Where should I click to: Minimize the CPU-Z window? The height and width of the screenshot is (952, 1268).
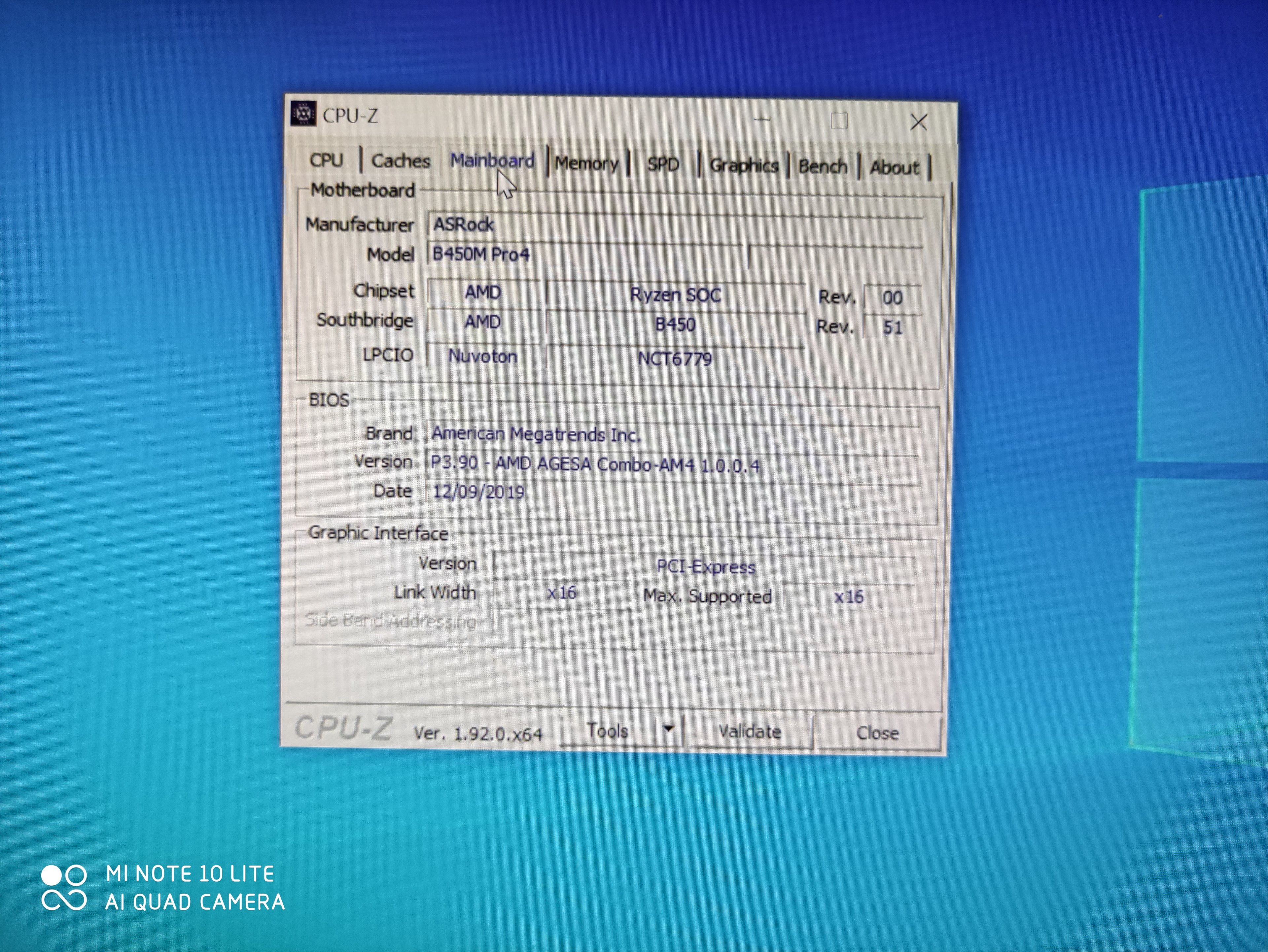point(762,120)
